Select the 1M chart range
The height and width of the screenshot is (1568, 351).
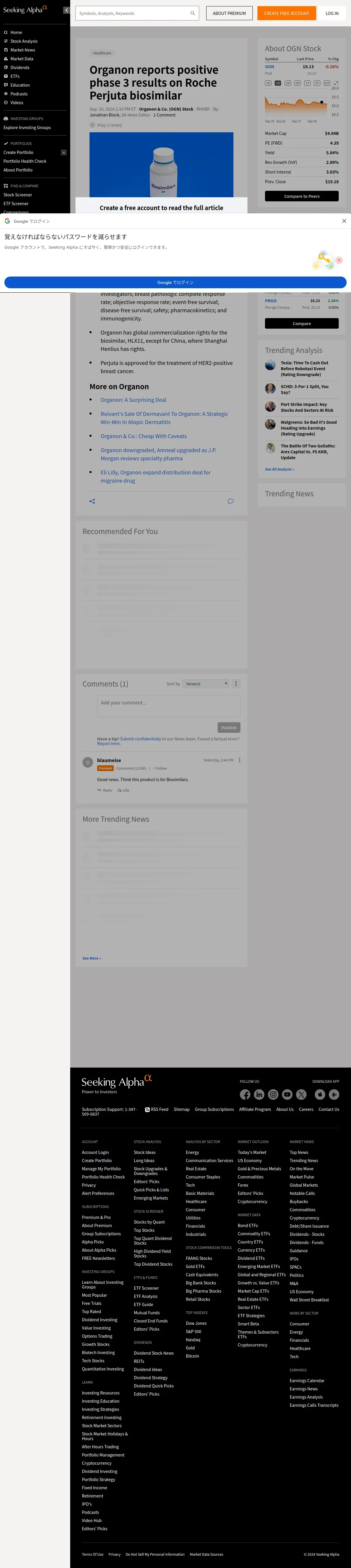288,83
